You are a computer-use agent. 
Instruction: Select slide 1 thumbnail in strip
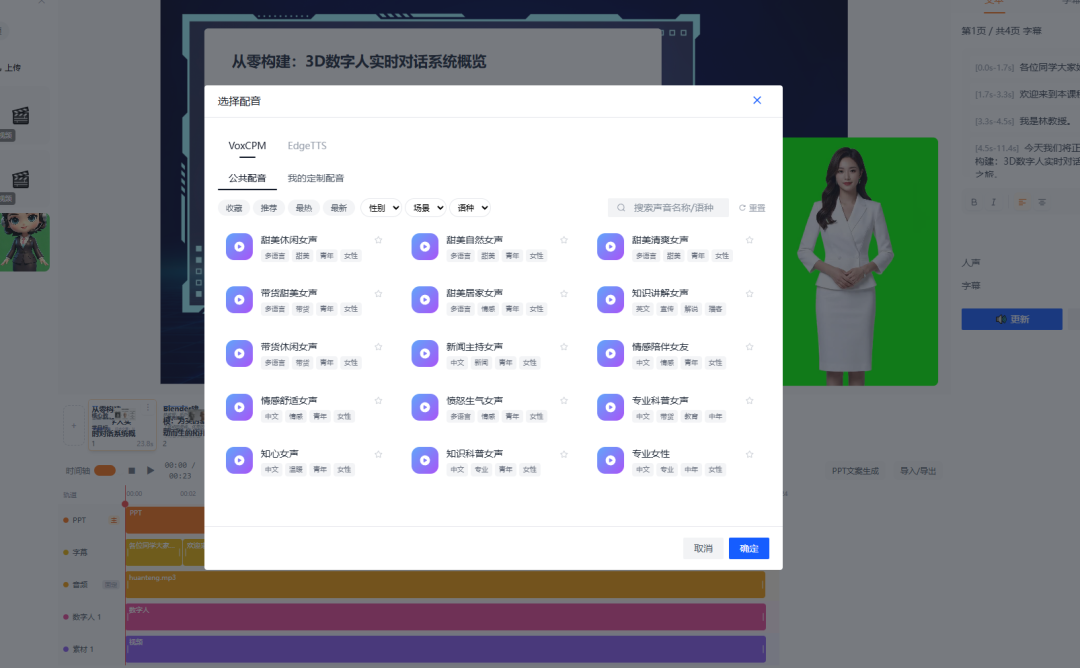[x=122, y=424]
